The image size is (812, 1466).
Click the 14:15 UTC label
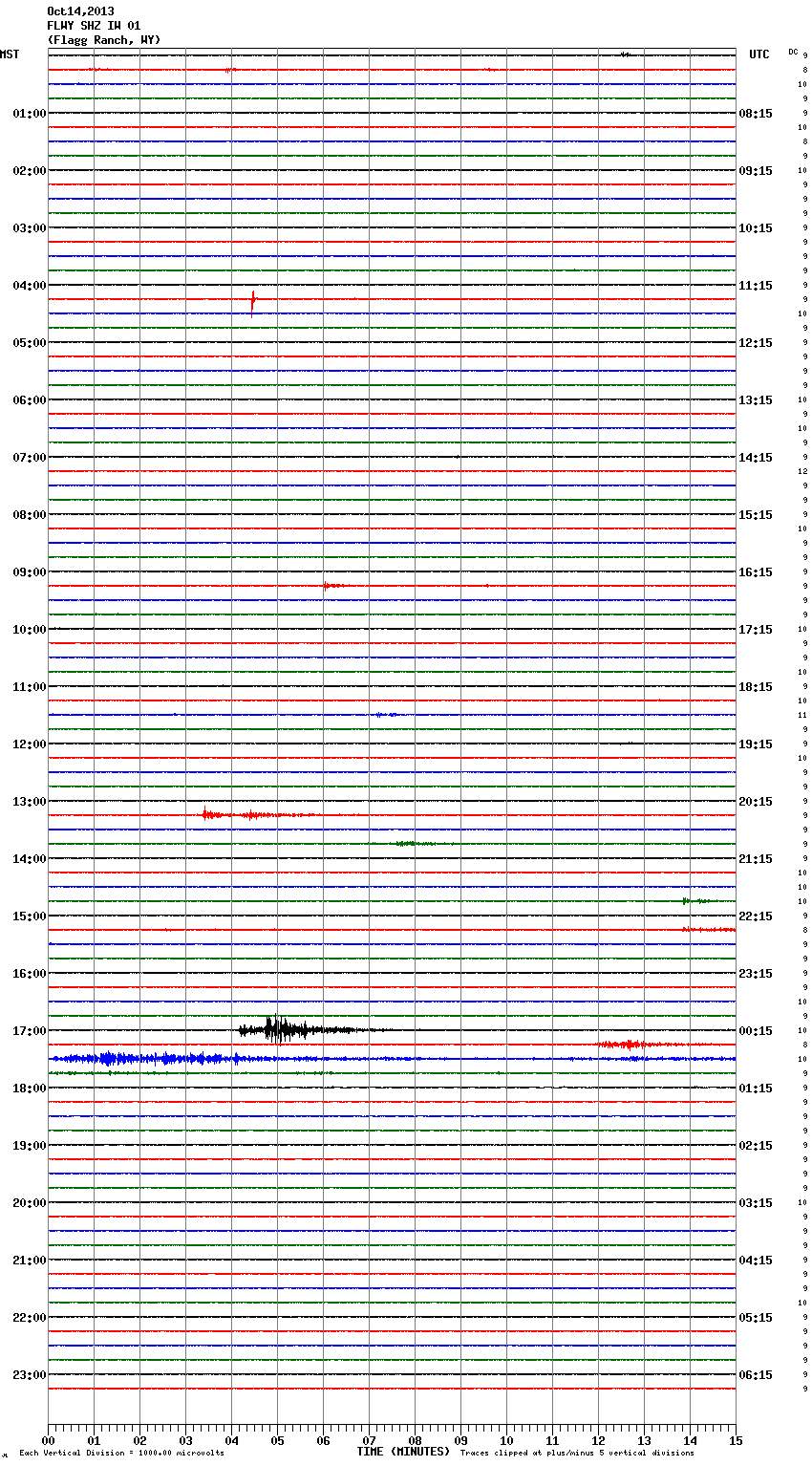point(756,458)
